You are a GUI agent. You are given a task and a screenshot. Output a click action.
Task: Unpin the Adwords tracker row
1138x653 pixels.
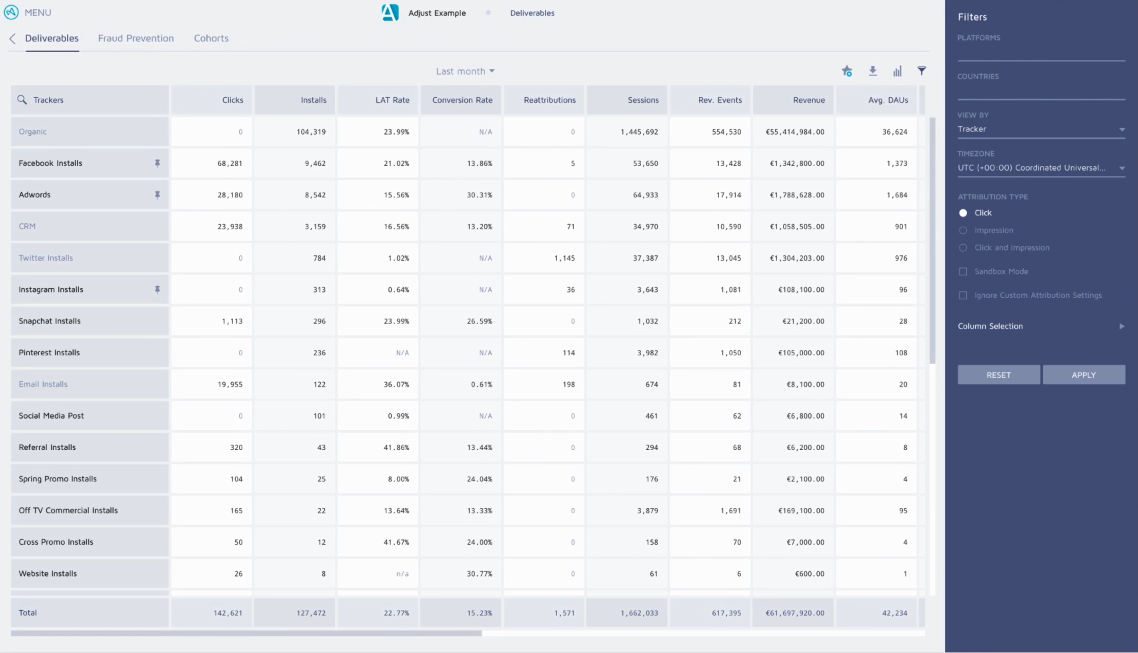[x=156, y=195]
